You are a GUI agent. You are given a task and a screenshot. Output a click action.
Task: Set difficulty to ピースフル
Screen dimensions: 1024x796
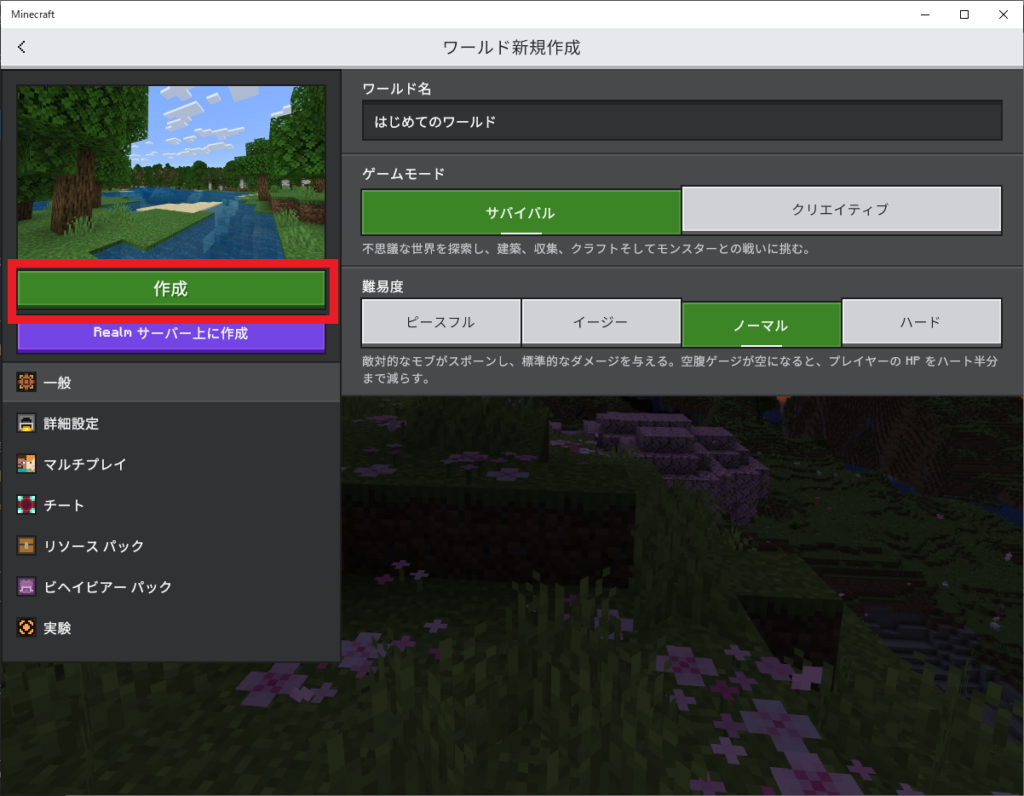(441, 322)
